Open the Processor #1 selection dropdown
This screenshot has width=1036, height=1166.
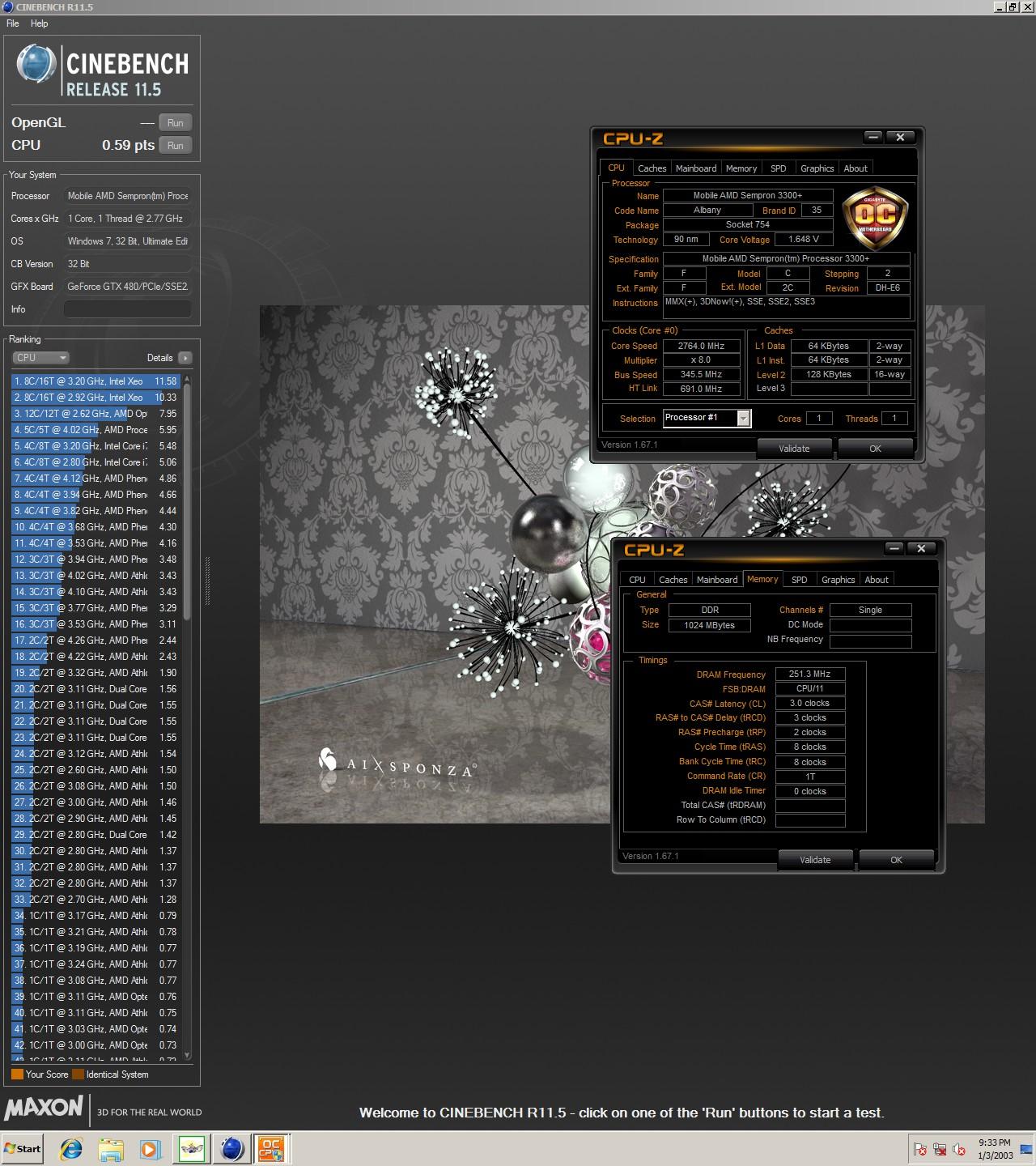[x=707, y=418]
